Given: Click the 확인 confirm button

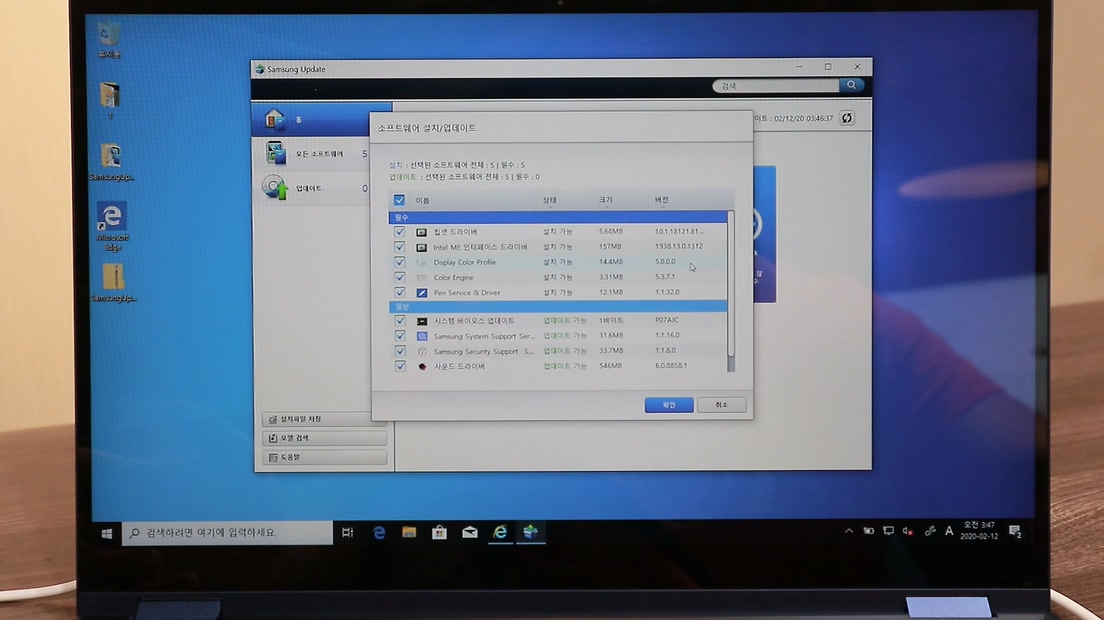Looking at the screenshot, I should 669,405.
